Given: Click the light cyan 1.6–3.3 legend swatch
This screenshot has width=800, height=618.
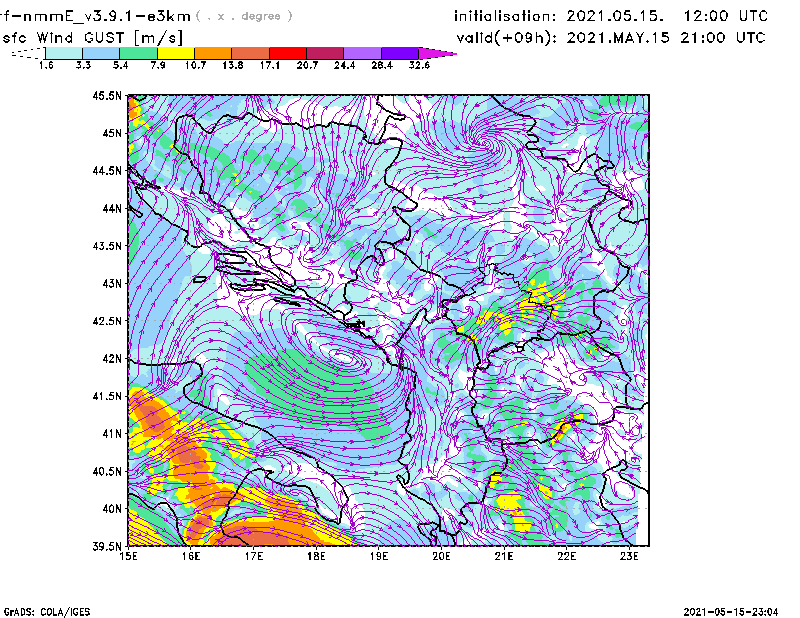Looking at the screenshot, I should (x=64, y=53).
